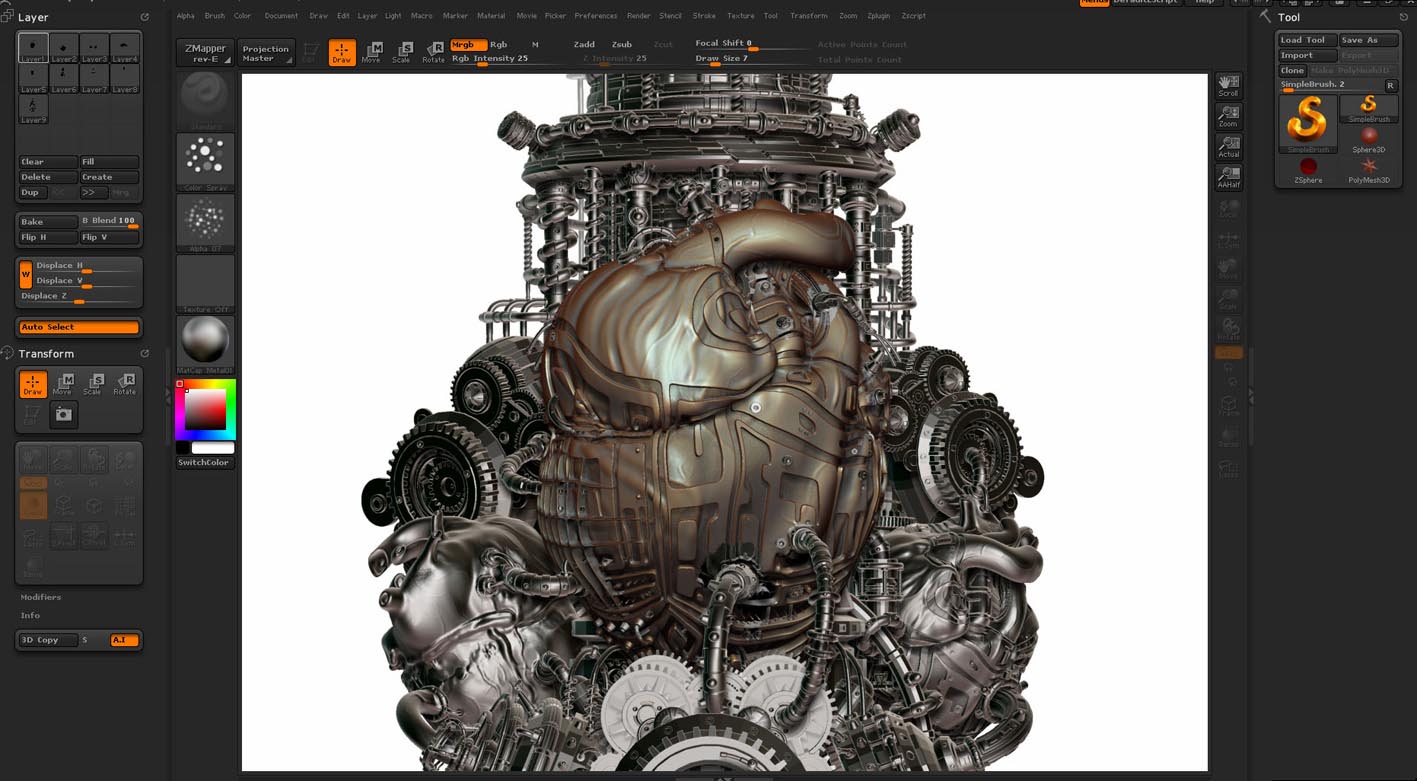Click the Bake layer button
1417x781 pixels.
(x=48, y=221)
